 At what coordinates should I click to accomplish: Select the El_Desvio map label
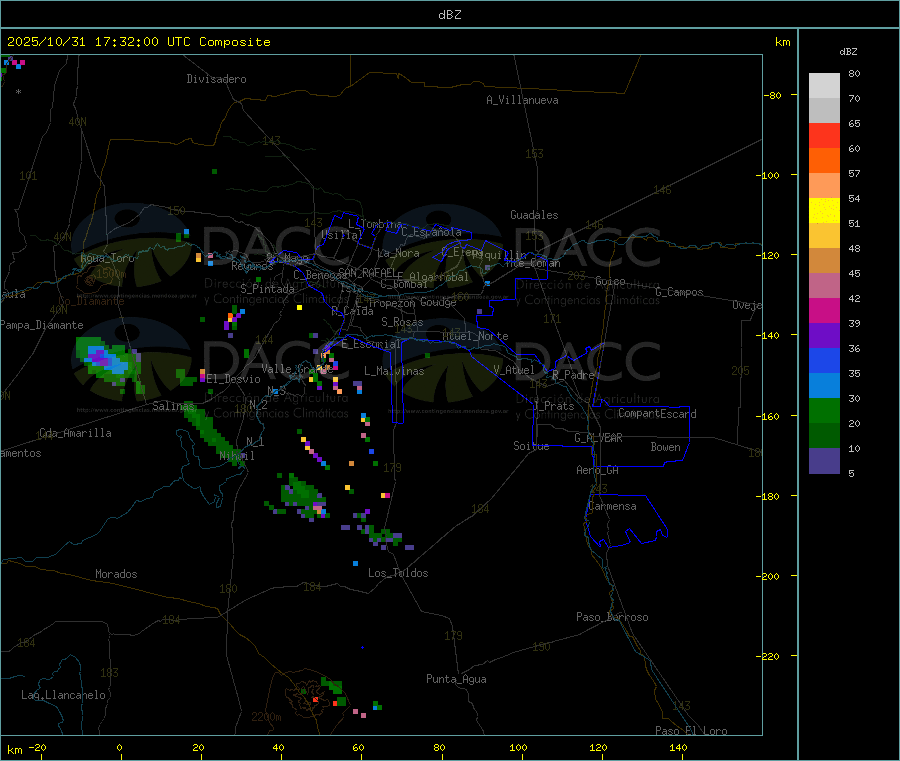click(x=234, y=379)
